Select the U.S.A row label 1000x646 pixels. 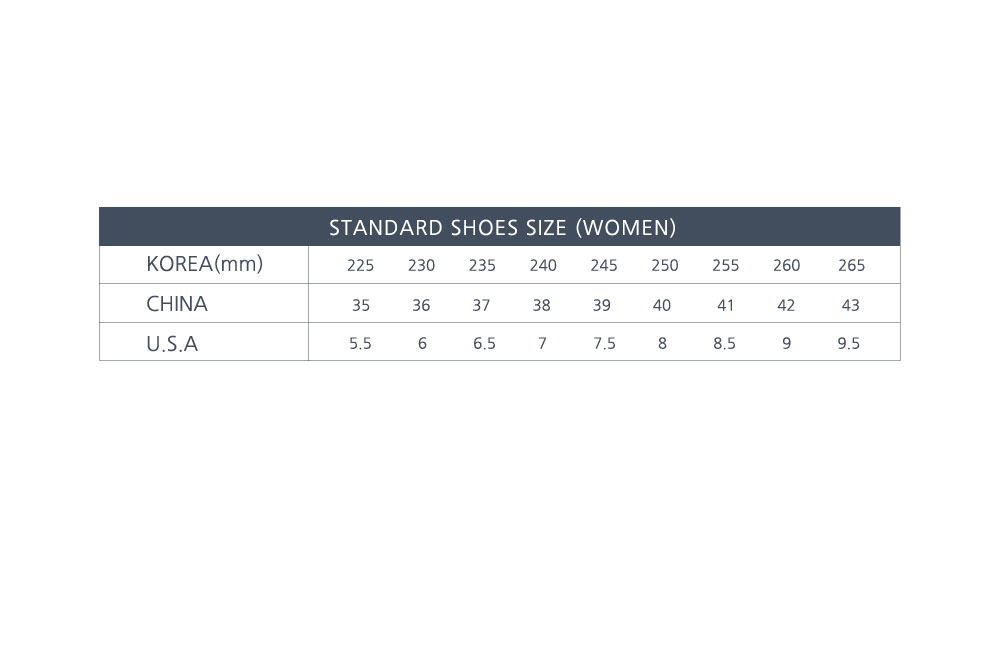pos(172,344)
